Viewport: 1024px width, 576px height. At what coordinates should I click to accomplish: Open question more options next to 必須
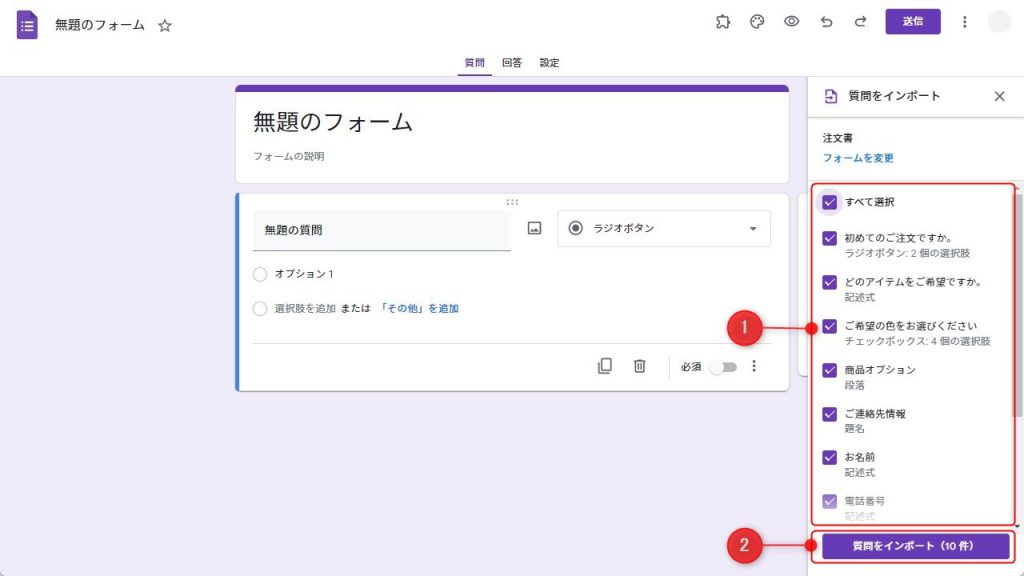[754, 366]
